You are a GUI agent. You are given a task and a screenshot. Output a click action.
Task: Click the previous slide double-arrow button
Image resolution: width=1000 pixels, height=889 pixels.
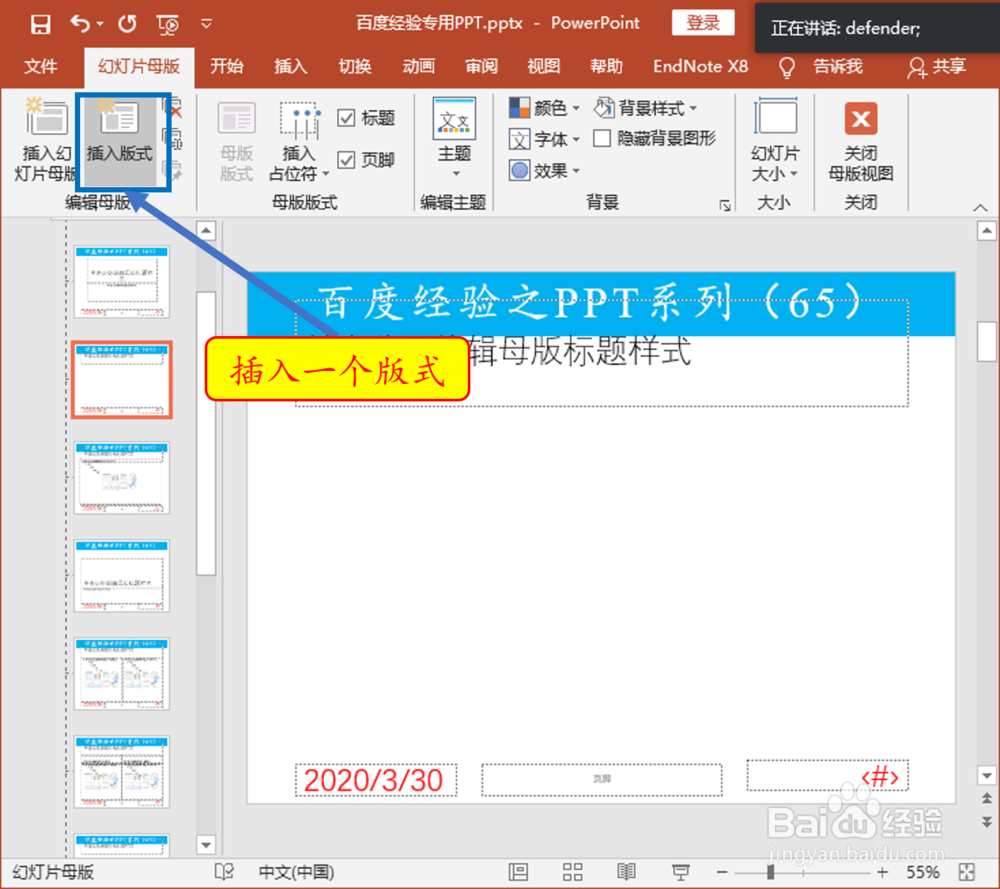point(987,797)
